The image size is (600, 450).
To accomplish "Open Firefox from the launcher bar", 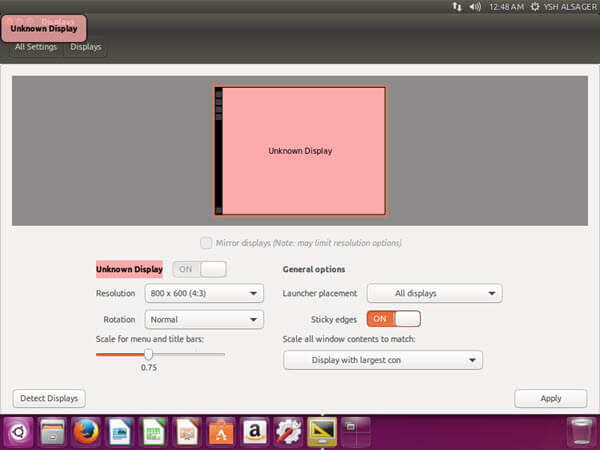I will pyautogui.click(x=86, y=432).
